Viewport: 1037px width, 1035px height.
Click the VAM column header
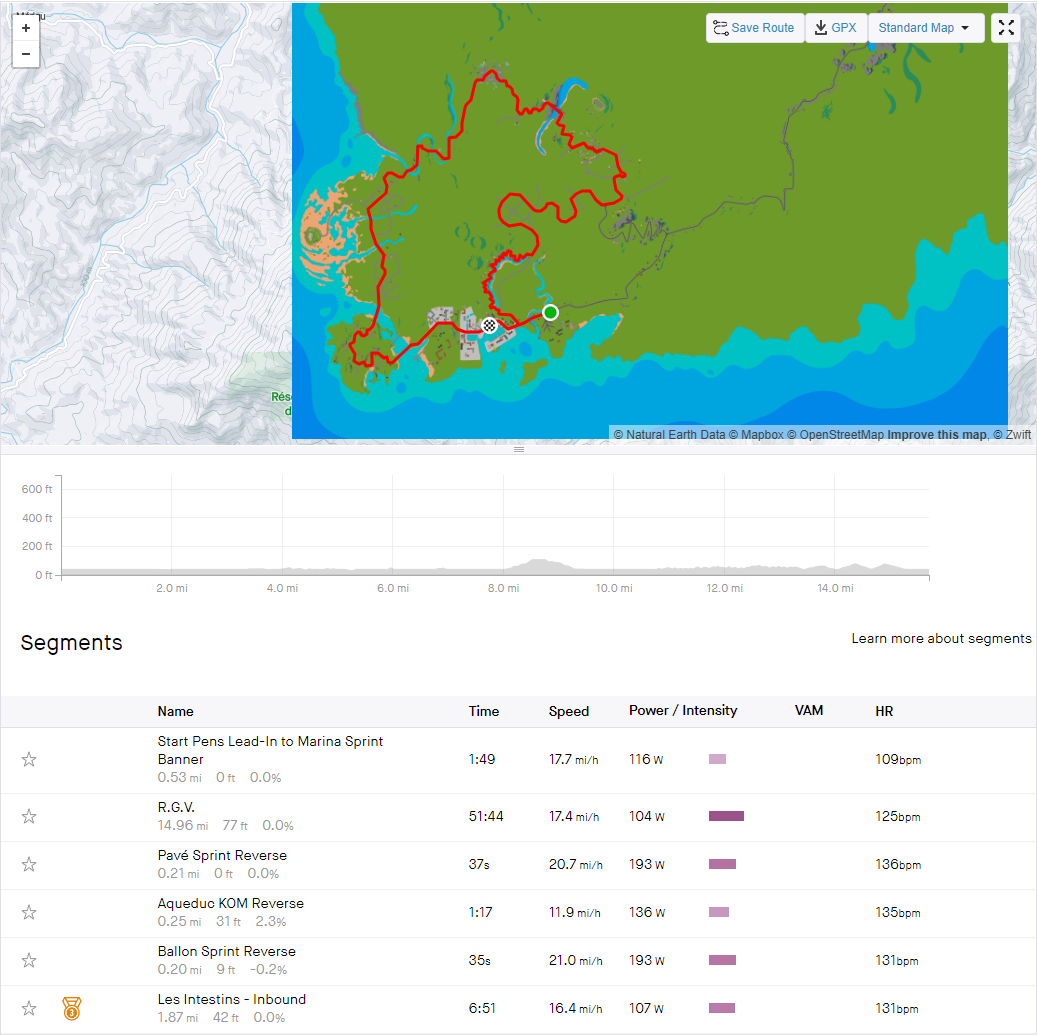tap(808, 710)
